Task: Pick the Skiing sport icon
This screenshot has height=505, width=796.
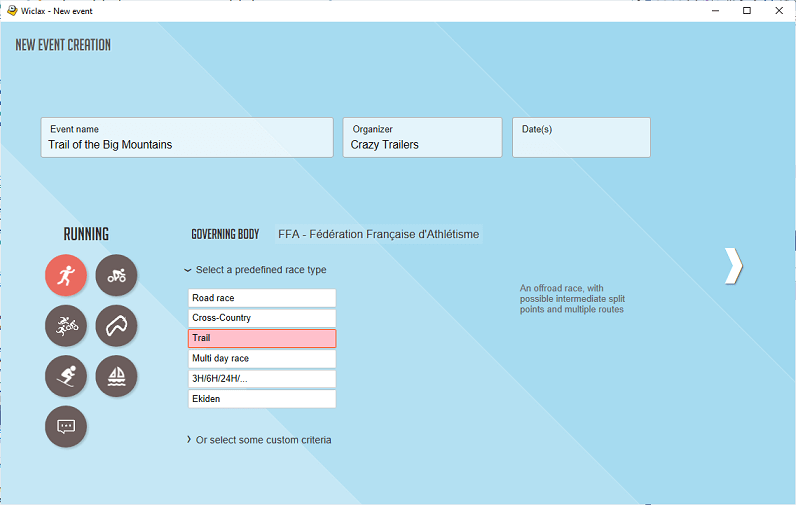Action: (66, 376)
